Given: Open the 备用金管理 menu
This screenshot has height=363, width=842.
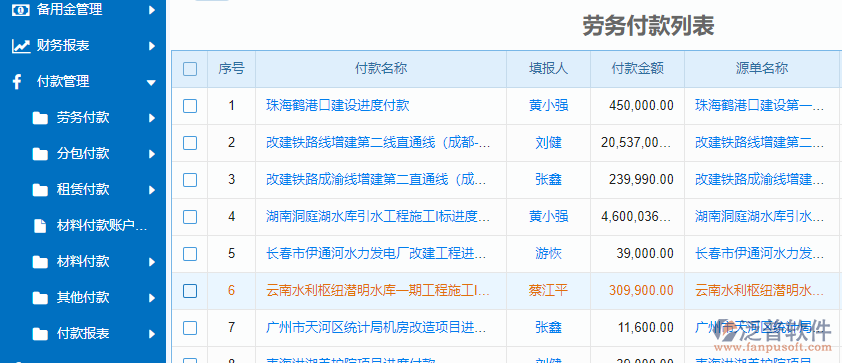Looking at the screenshot, I should 69,10.
